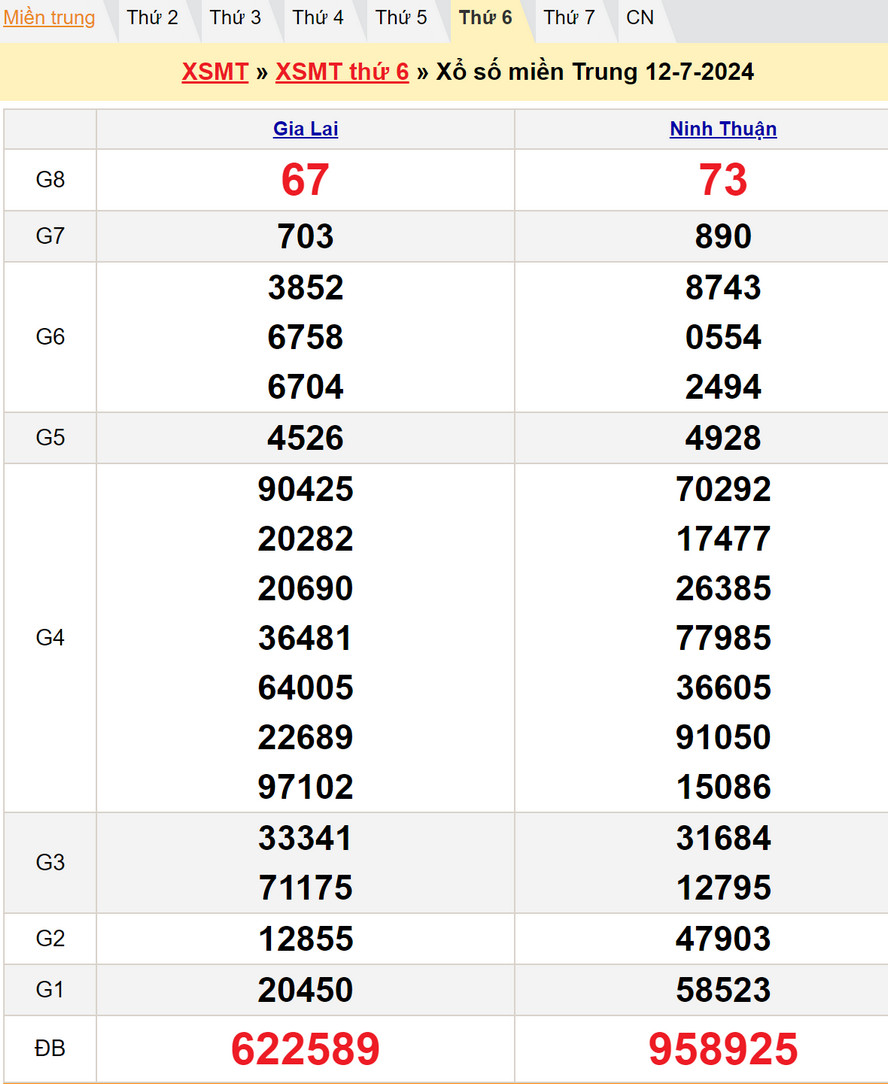This screenshot has height=1084, width=888.
Task: Click Gia Lai special prize 622589
Action: (x=305, y=1049)
